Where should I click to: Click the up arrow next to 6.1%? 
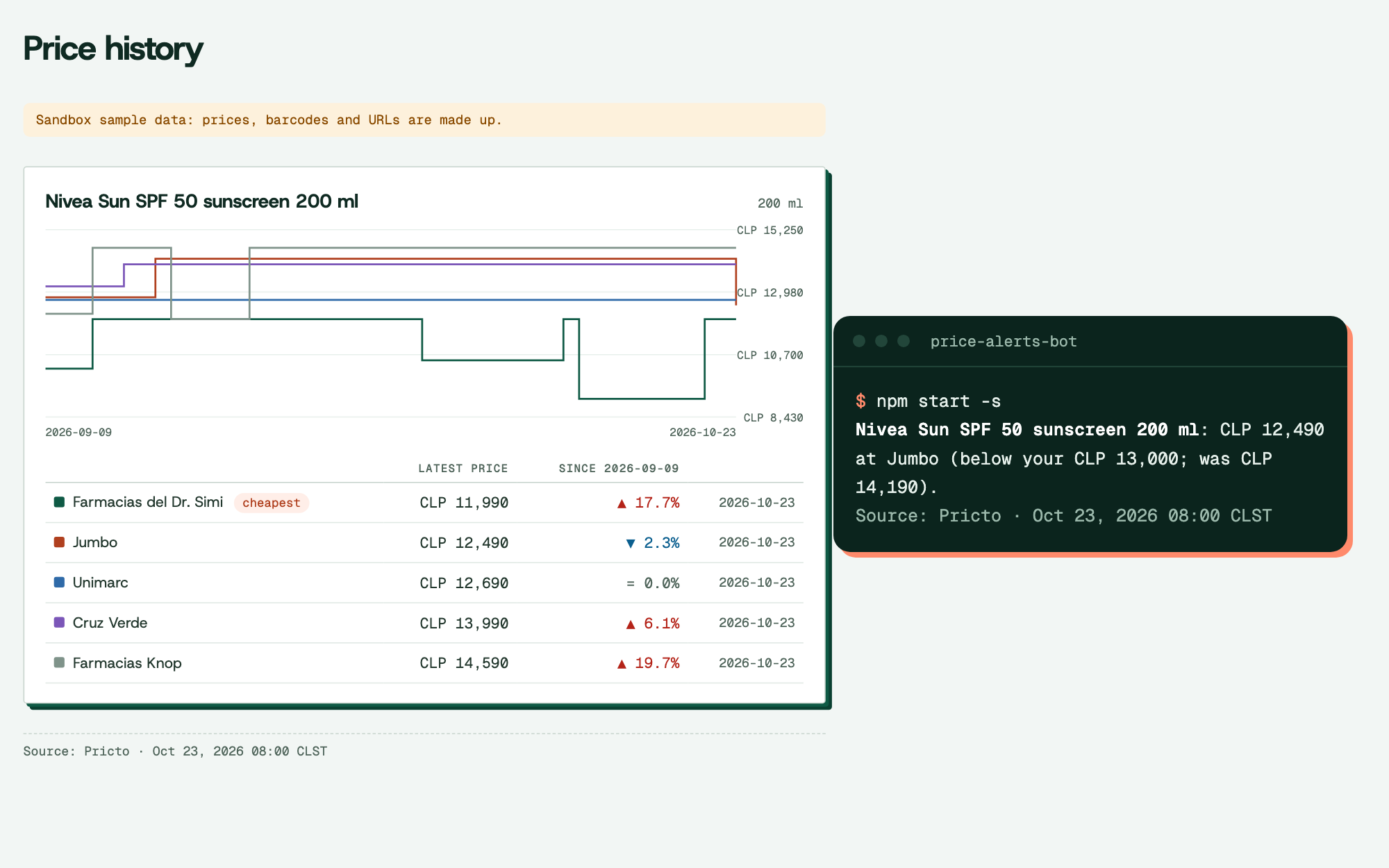pos(631,624)
